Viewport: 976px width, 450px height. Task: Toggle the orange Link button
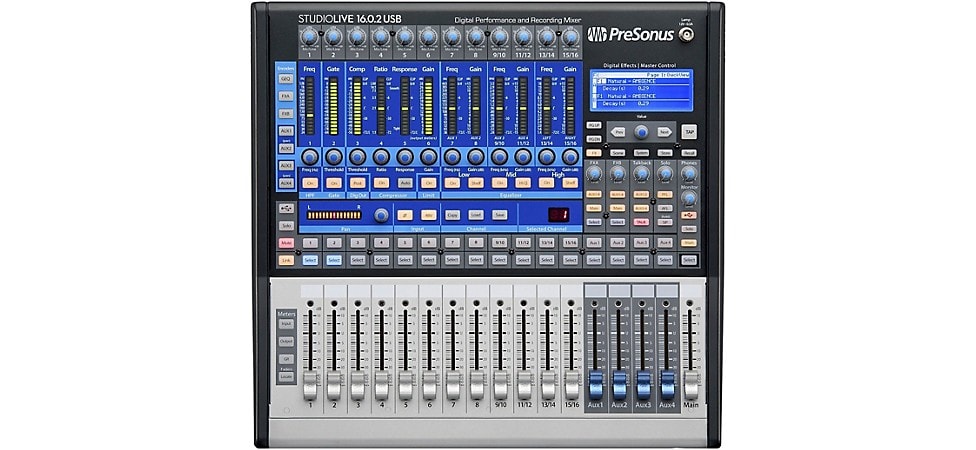pyautogui.click(x=286, y=260)
